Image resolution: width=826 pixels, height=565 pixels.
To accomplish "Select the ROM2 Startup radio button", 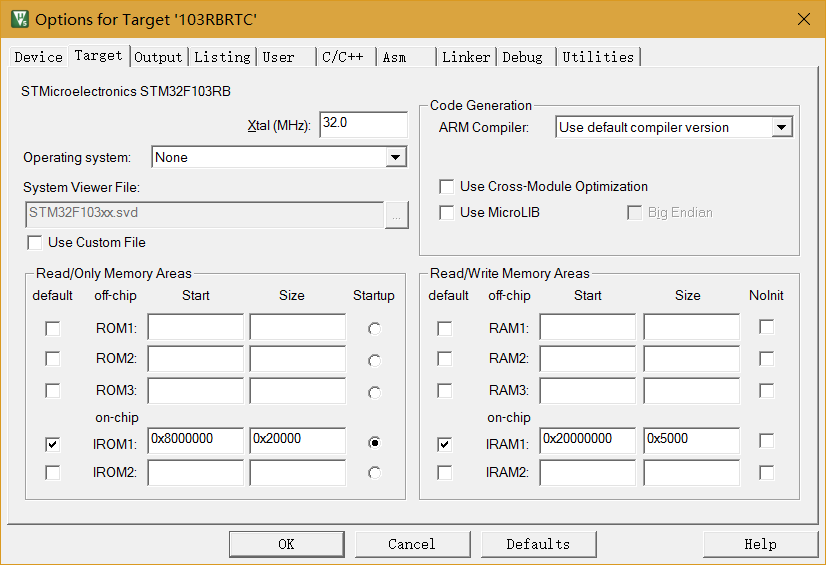I will [375, 360].
